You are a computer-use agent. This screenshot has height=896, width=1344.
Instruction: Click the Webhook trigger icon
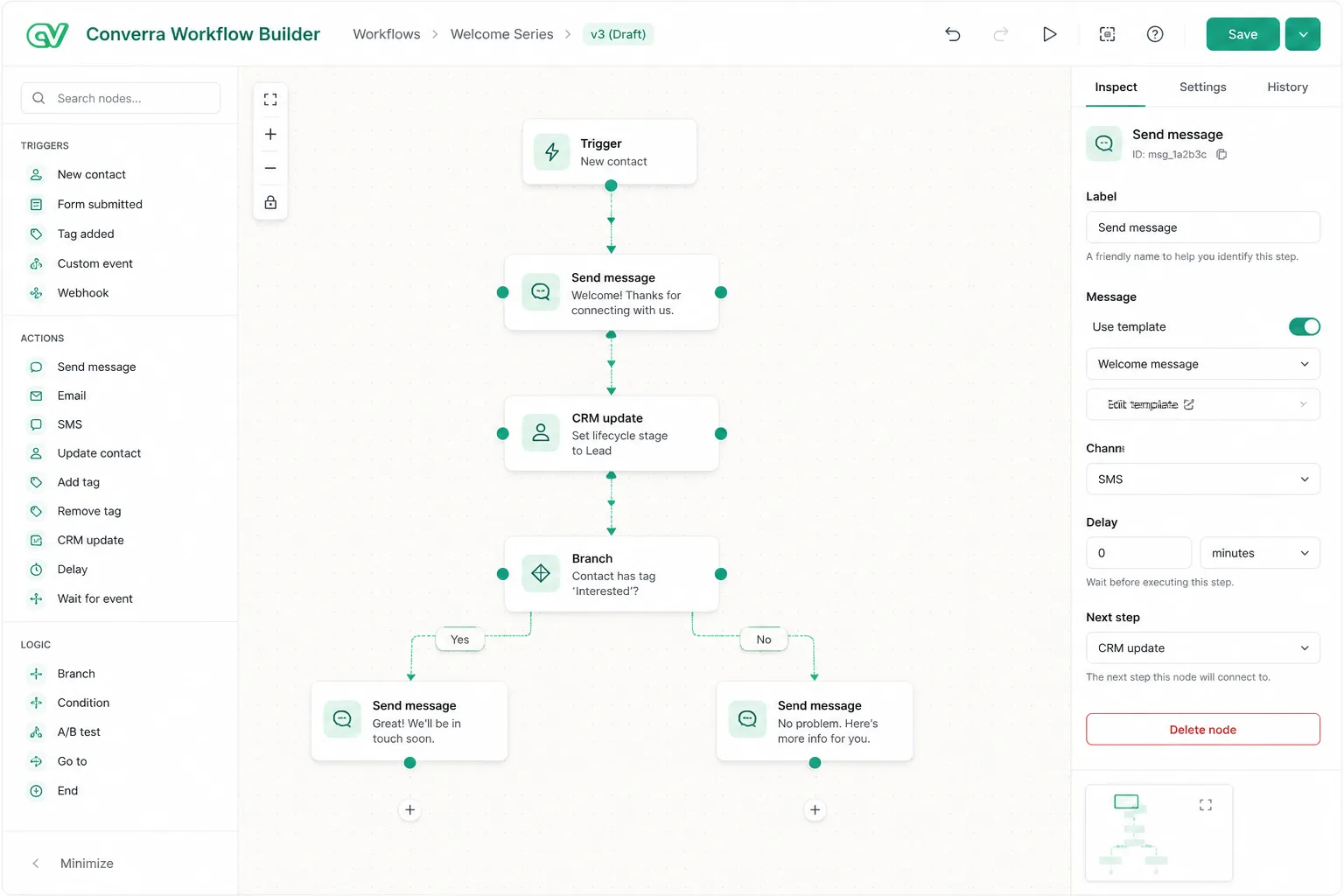36,293
